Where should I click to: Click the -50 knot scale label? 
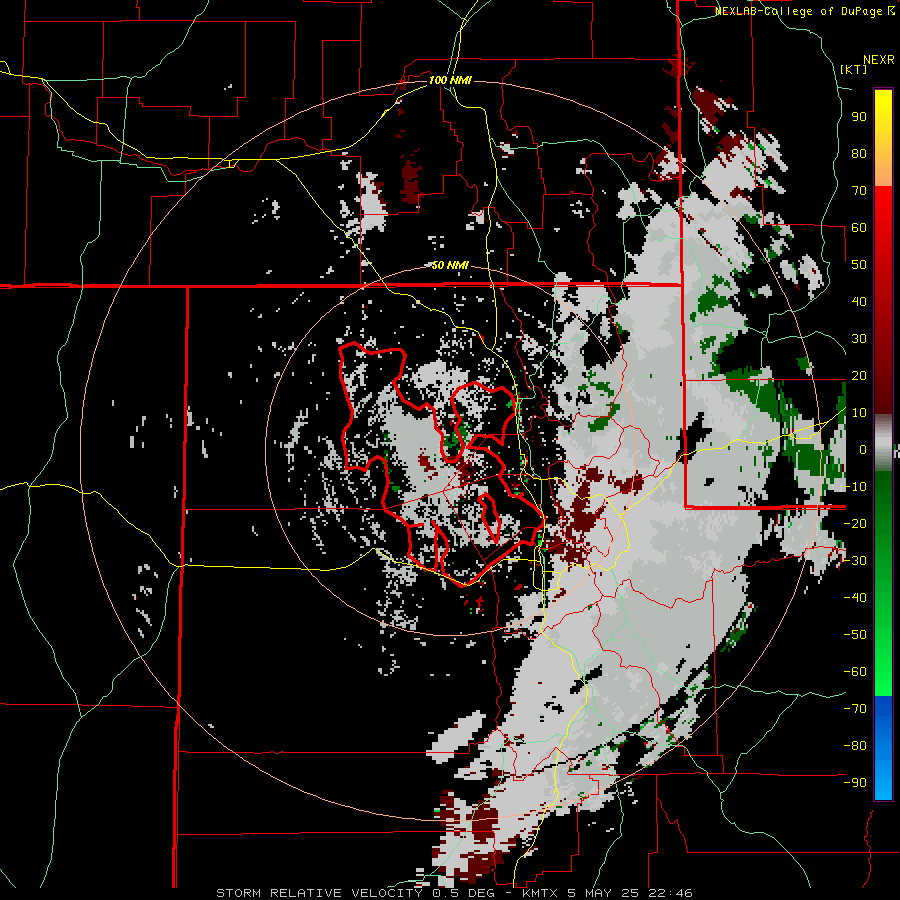point(855,634)
